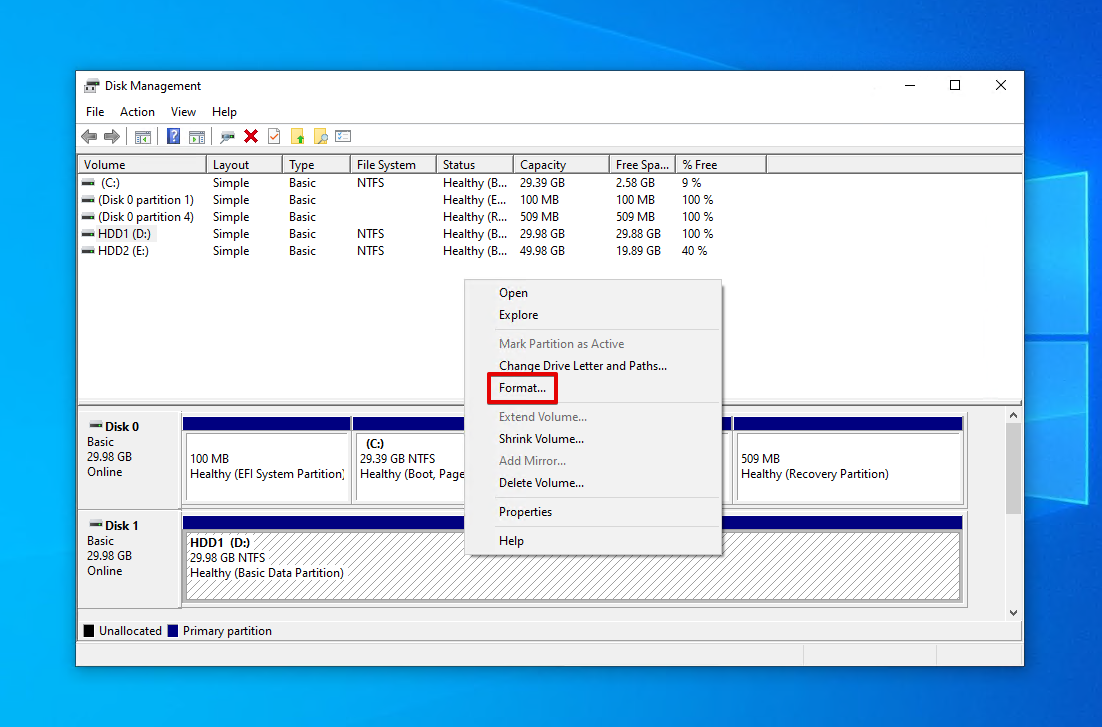Maximize the Disk Management window

tap(954, 85)
